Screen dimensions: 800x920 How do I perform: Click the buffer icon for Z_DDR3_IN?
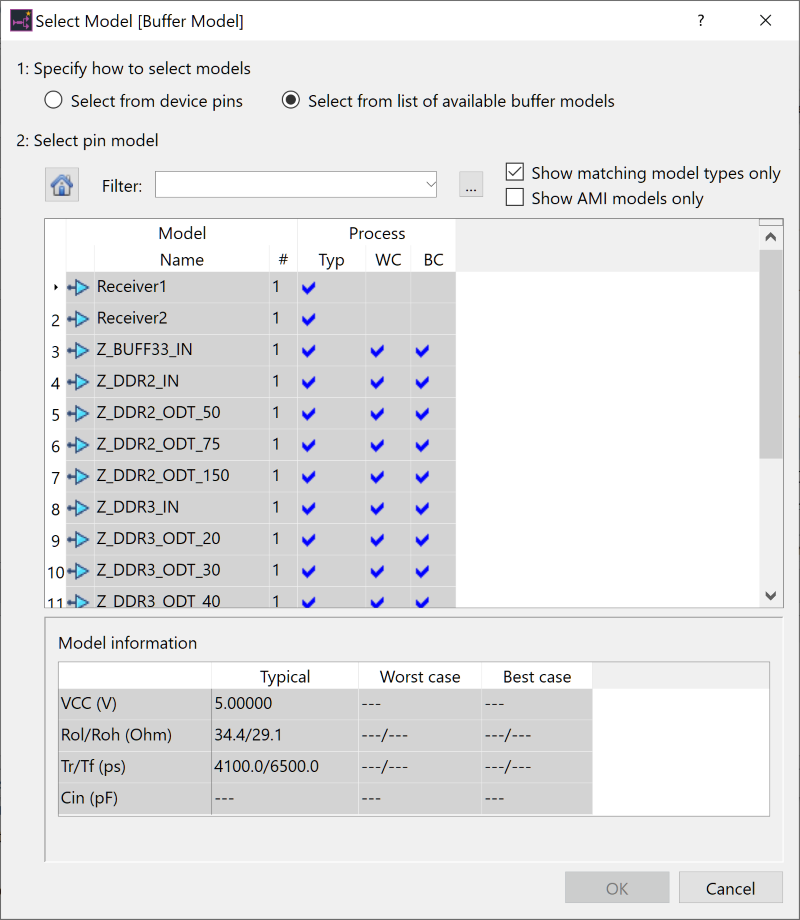(79, 508)
